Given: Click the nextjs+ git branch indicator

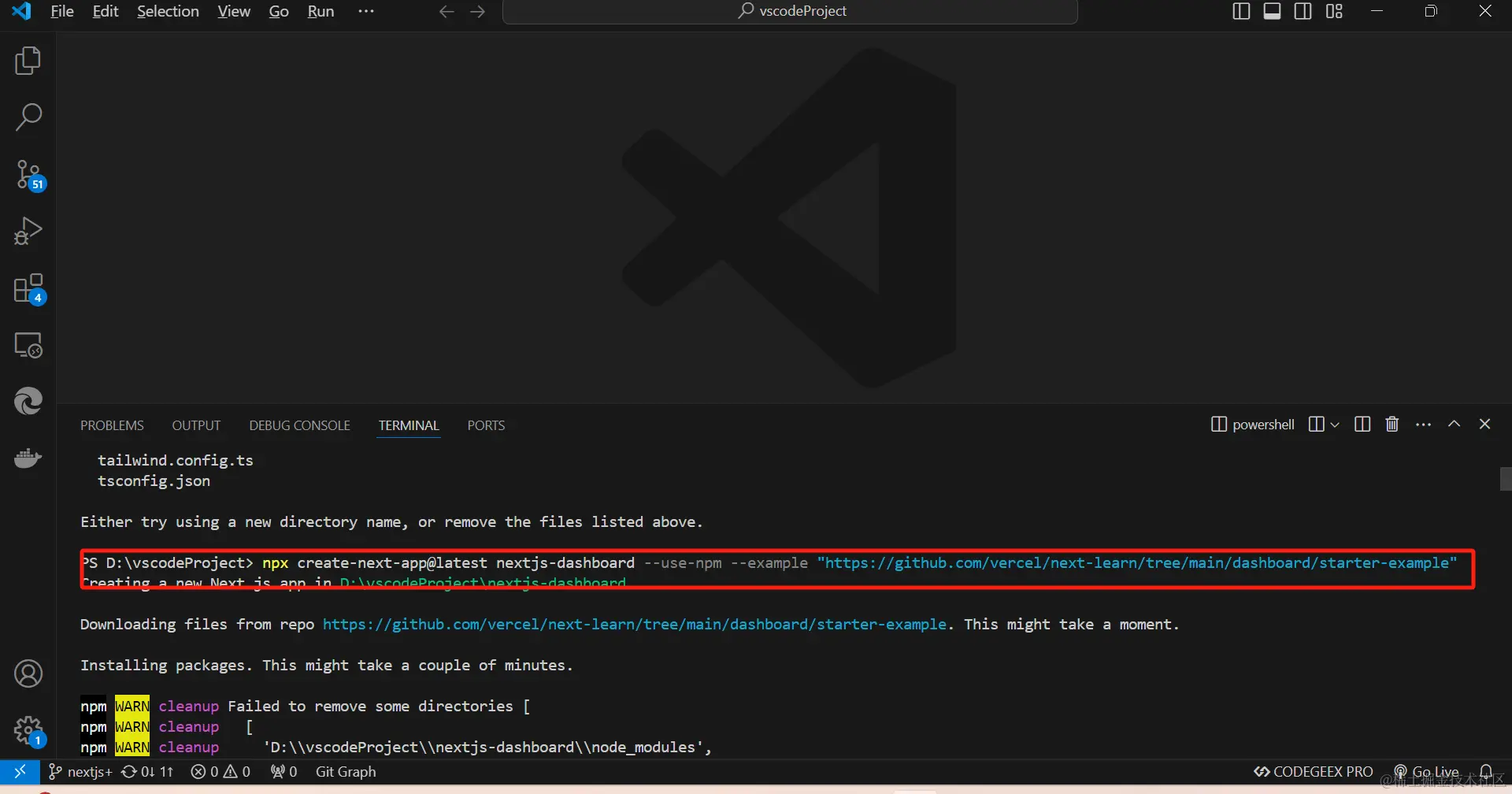Looking at the screenshot, I should (80, 772).
